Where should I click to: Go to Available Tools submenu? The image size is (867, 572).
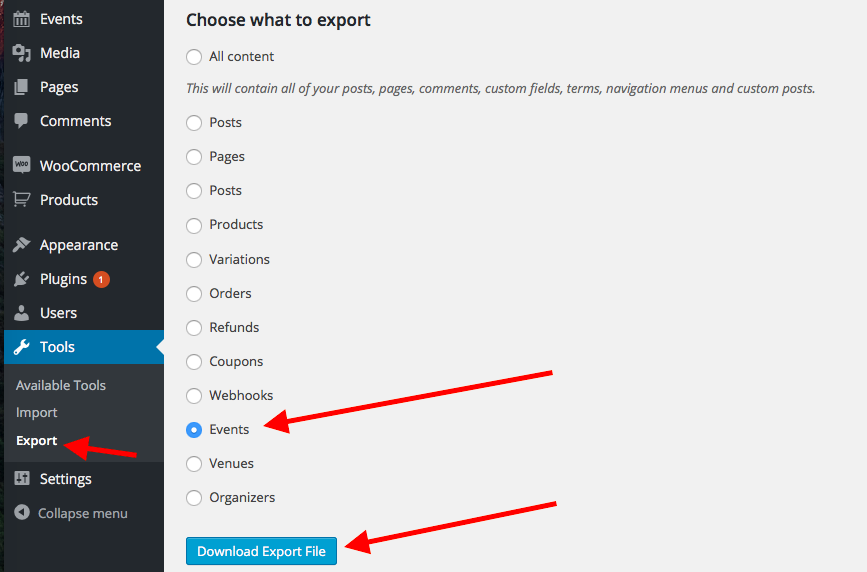(61, 385)
